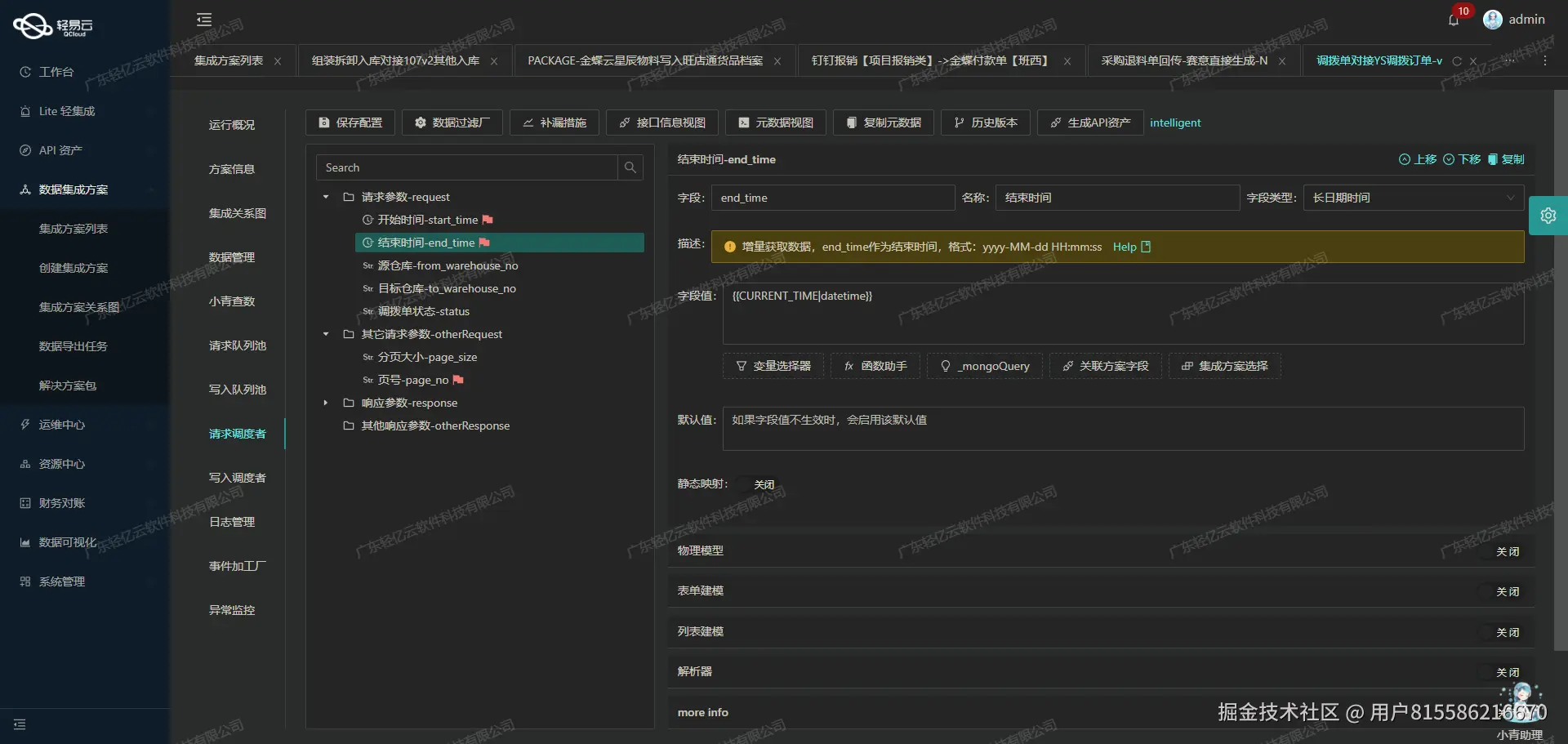
Task: Click the 保存配置 button
Action: coord(350,123)
